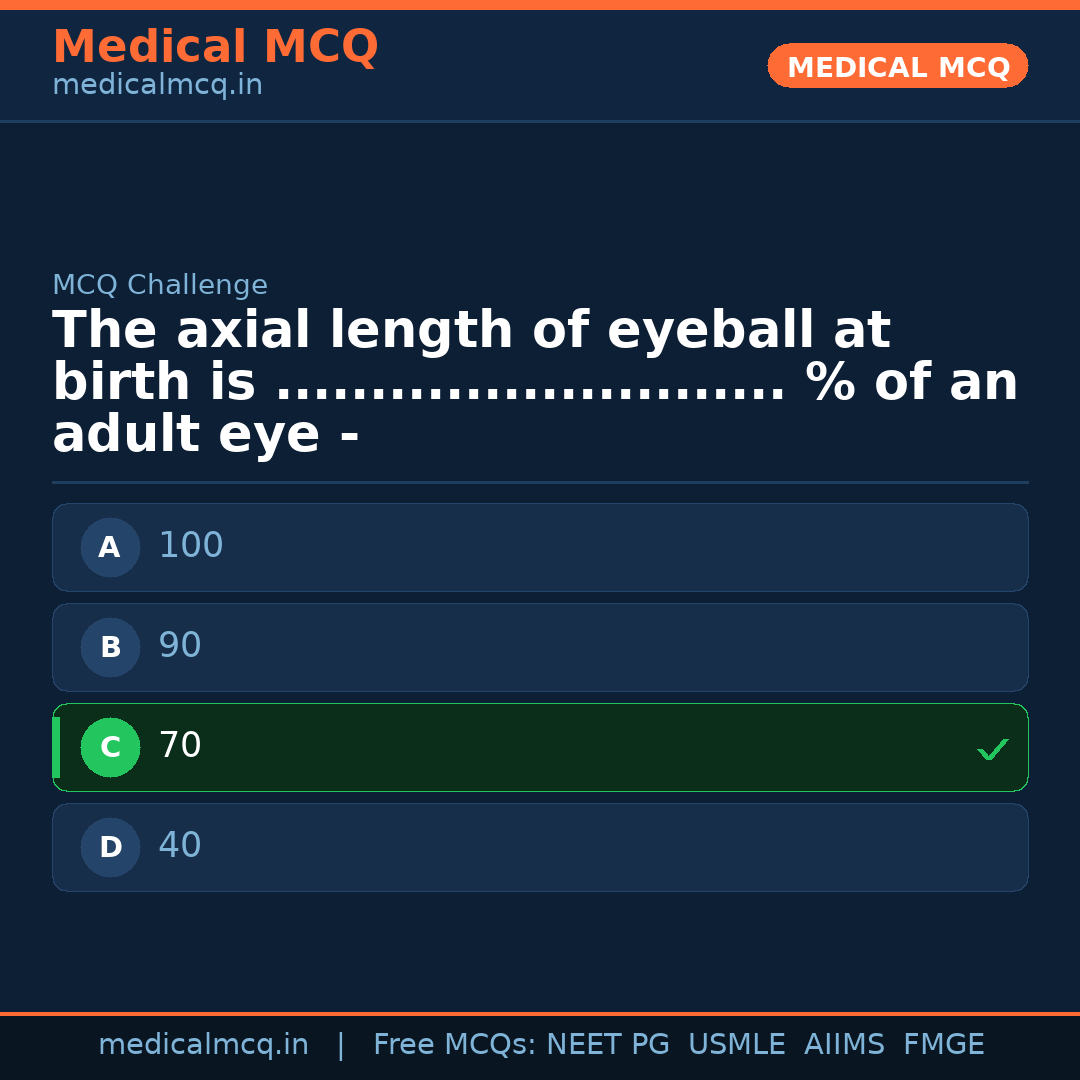Select answer option B showing 90

[540, 647]
